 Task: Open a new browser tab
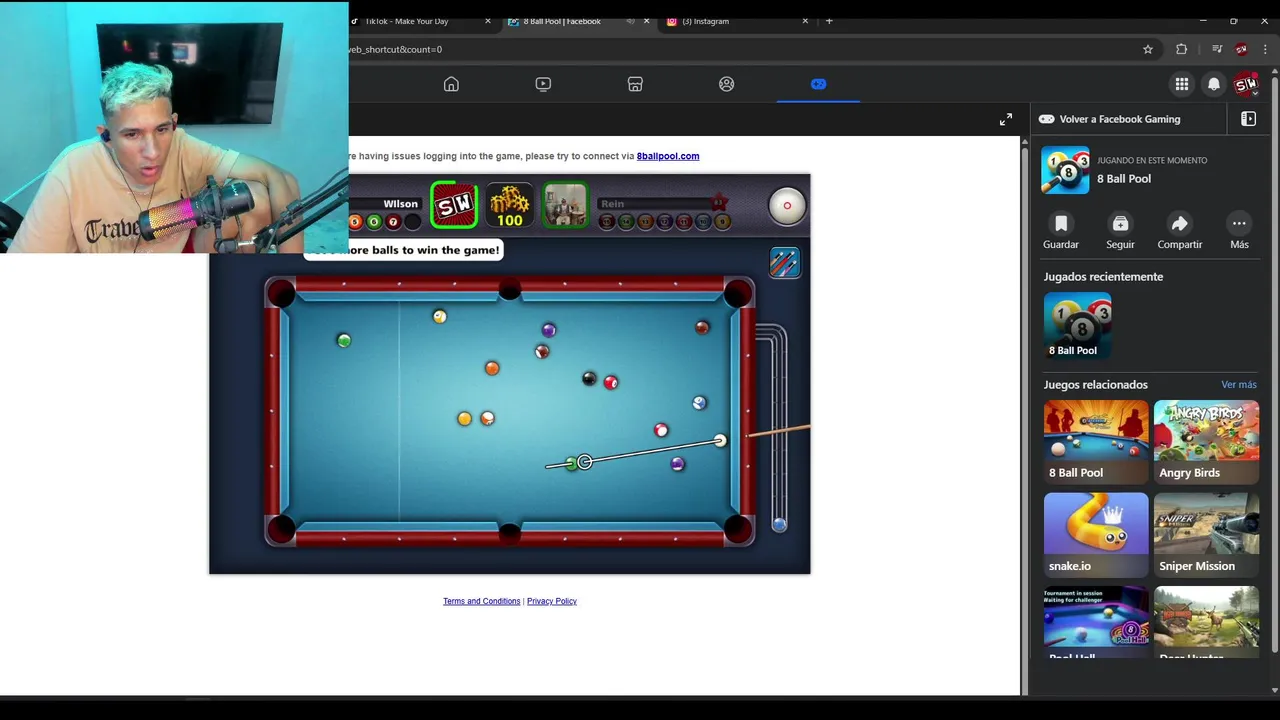tap(829, 21)
